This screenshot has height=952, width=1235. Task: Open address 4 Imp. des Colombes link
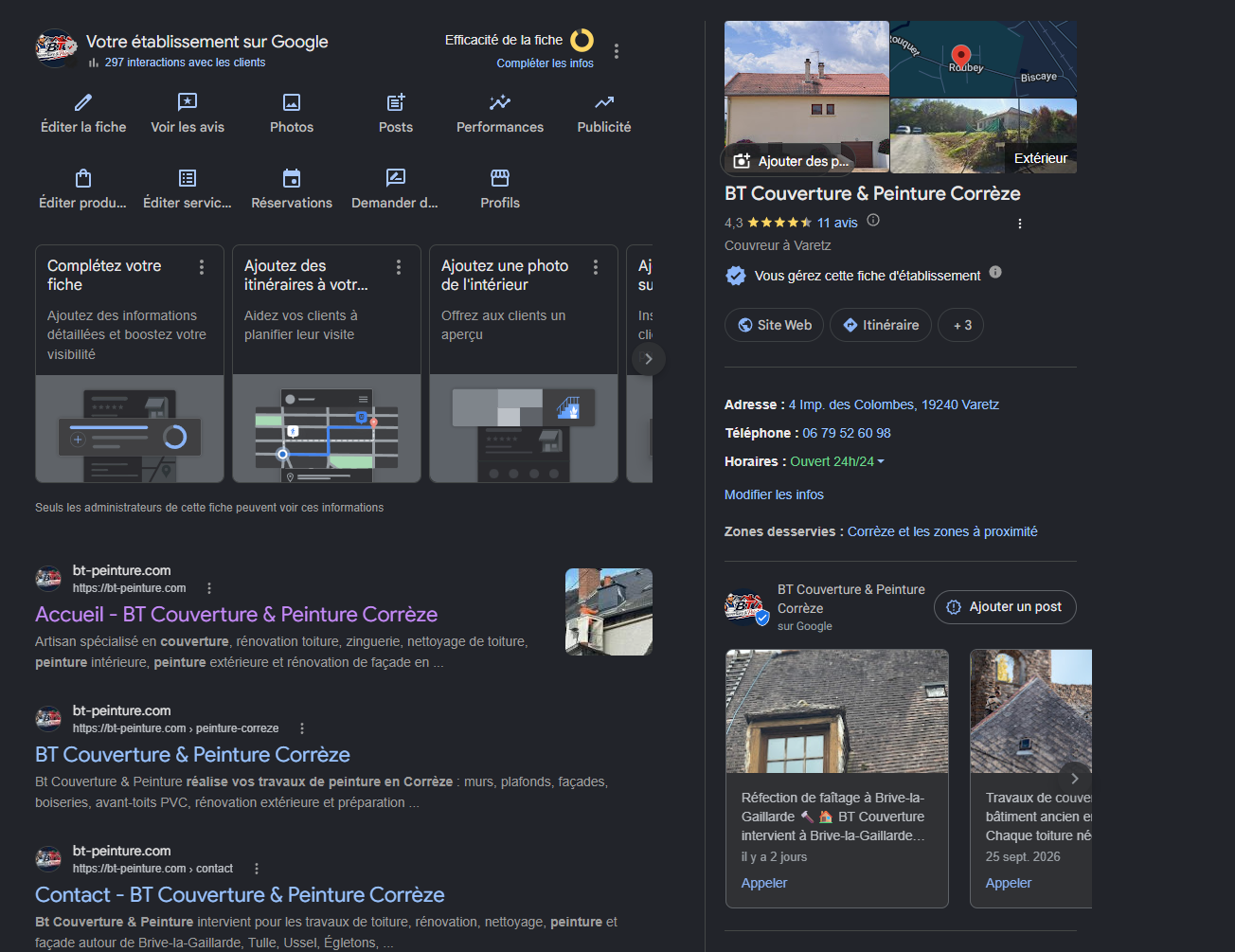[x=894, y=404]
